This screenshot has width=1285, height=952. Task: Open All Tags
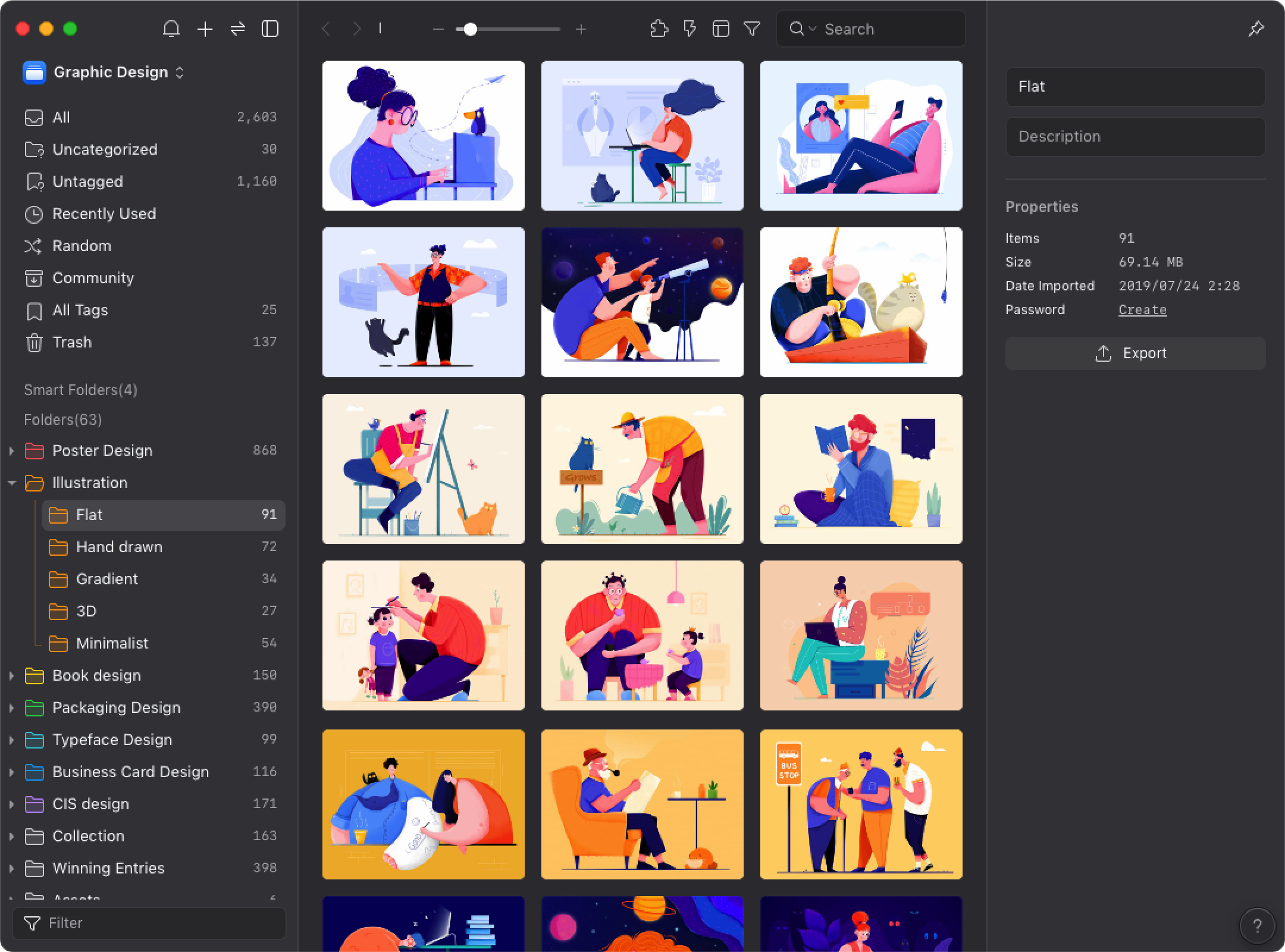pyautogui.click(x=150, y=310)
